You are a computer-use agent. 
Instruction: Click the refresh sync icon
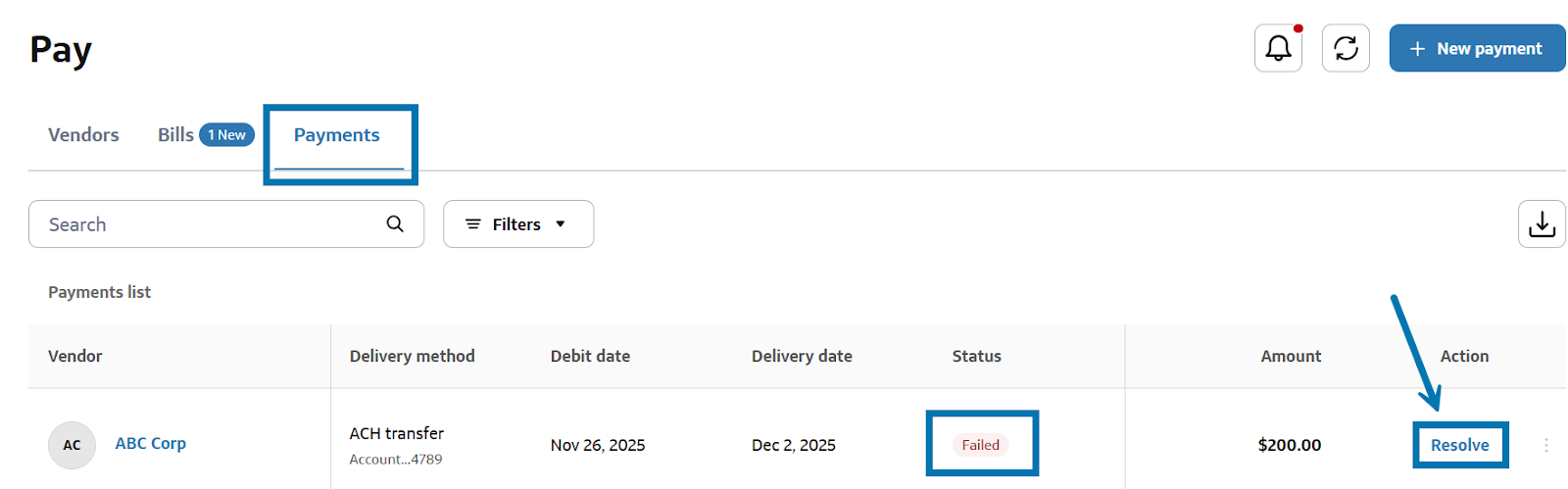coord(1346,48)
